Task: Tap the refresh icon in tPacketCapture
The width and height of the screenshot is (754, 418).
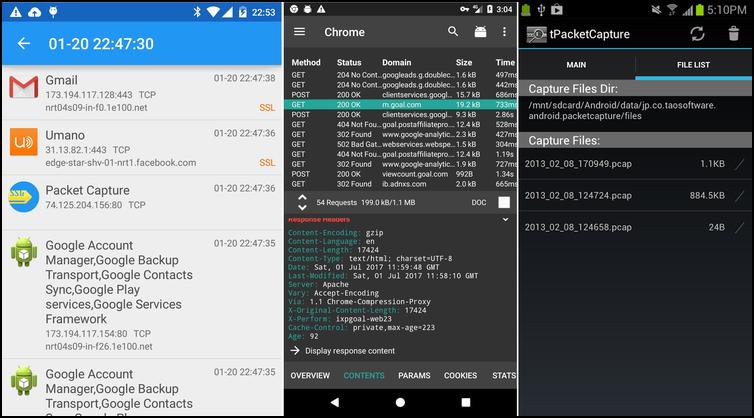Action: (697, 34)
